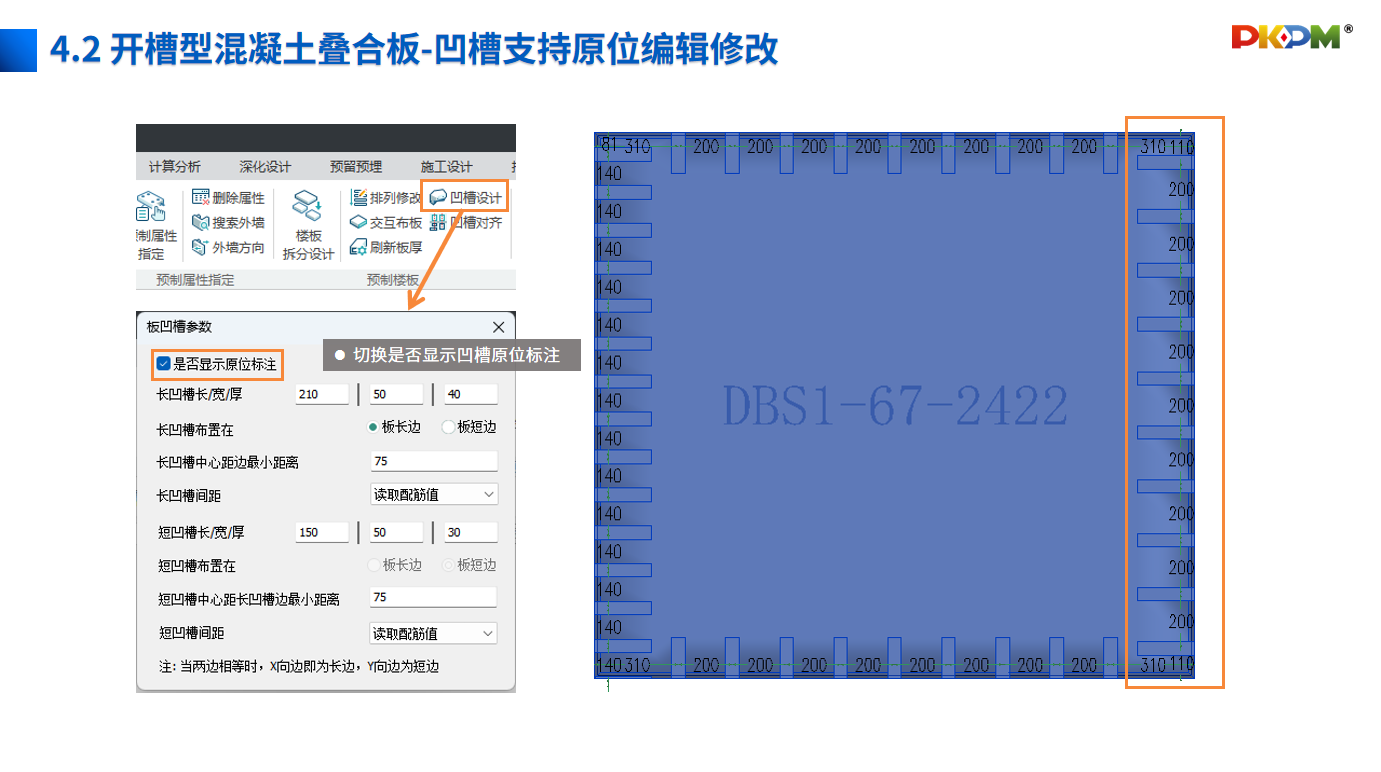The height and width of the screenshot is (772, 1381).
Task: Choose the 外墙方向 exterior wall direction tool
Action: point(229,247)
